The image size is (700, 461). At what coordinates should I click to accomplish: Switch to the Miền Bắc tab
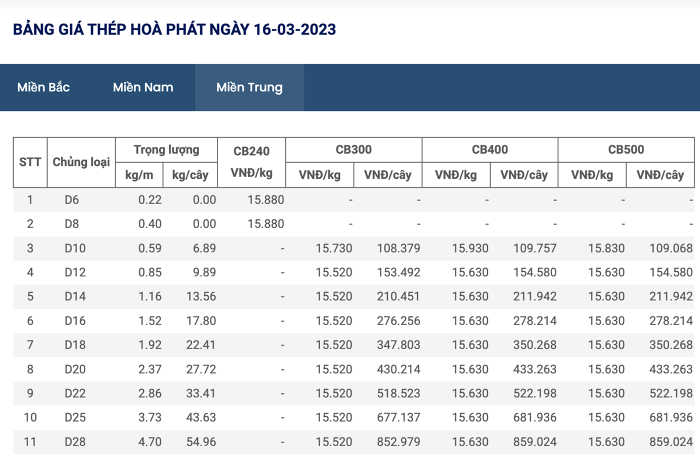click(x=43, y=87)
